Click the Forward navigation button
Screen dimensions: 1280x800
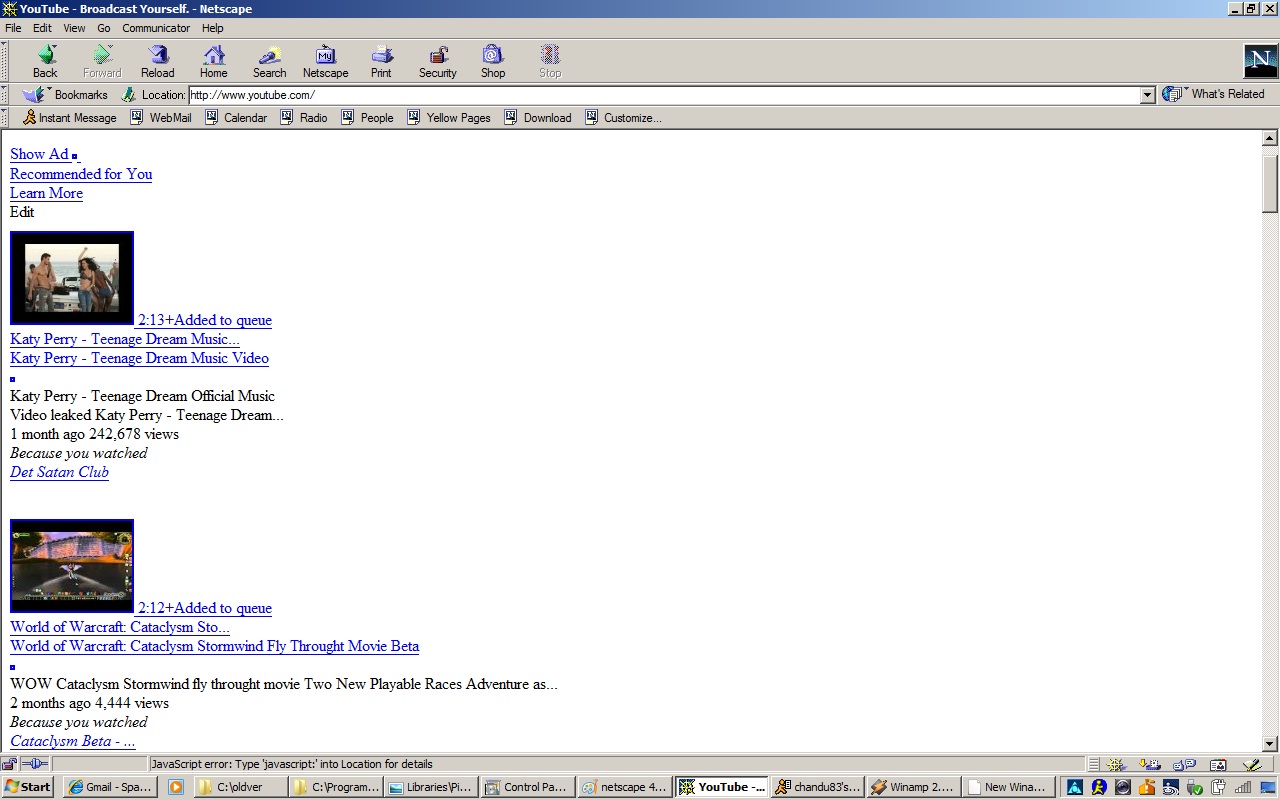pos(102,61)
